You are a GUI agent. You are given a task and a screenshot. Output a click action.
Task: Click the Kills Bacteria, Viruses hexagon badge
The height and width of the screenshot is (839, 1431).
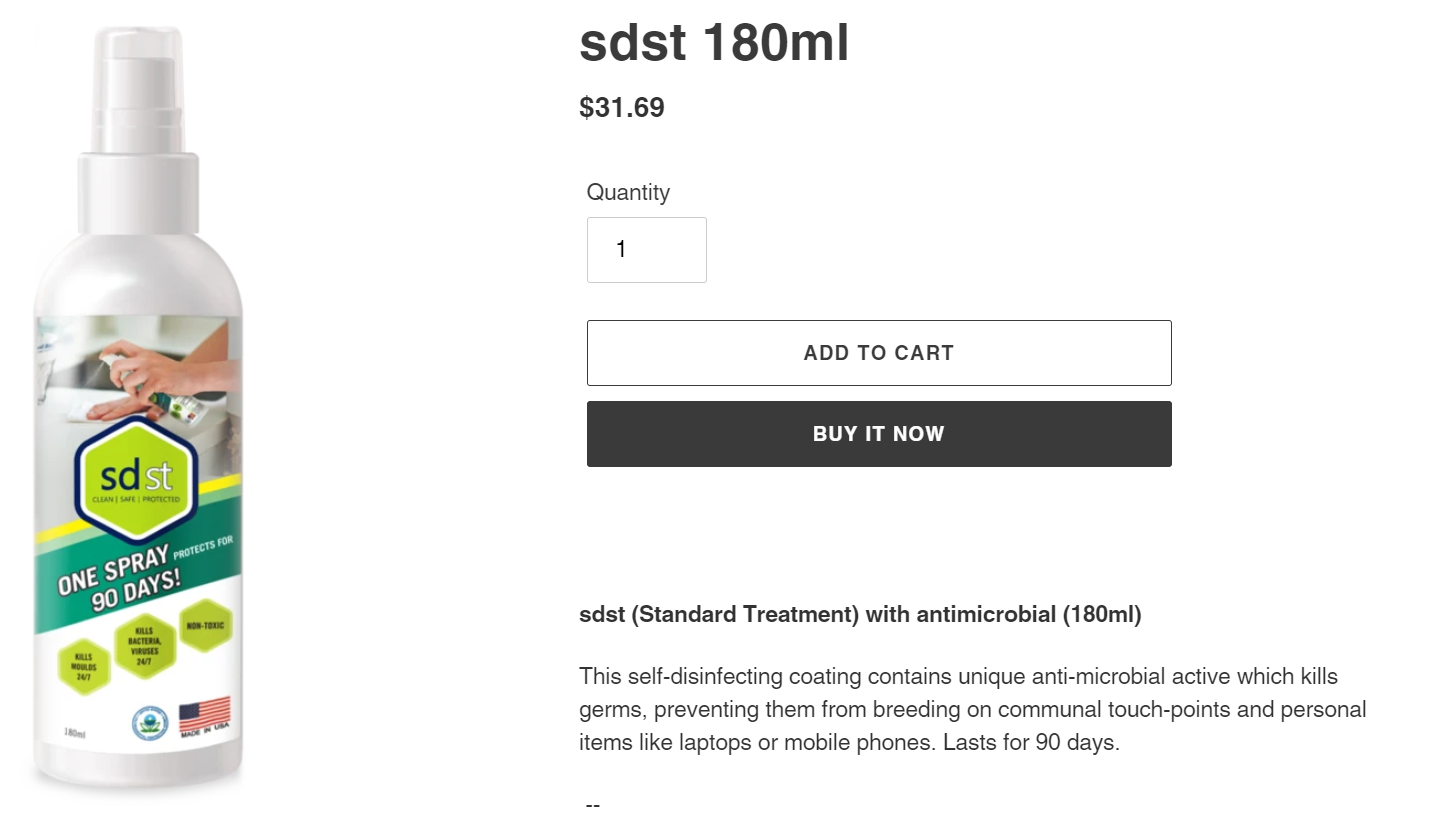pos(144,646)
